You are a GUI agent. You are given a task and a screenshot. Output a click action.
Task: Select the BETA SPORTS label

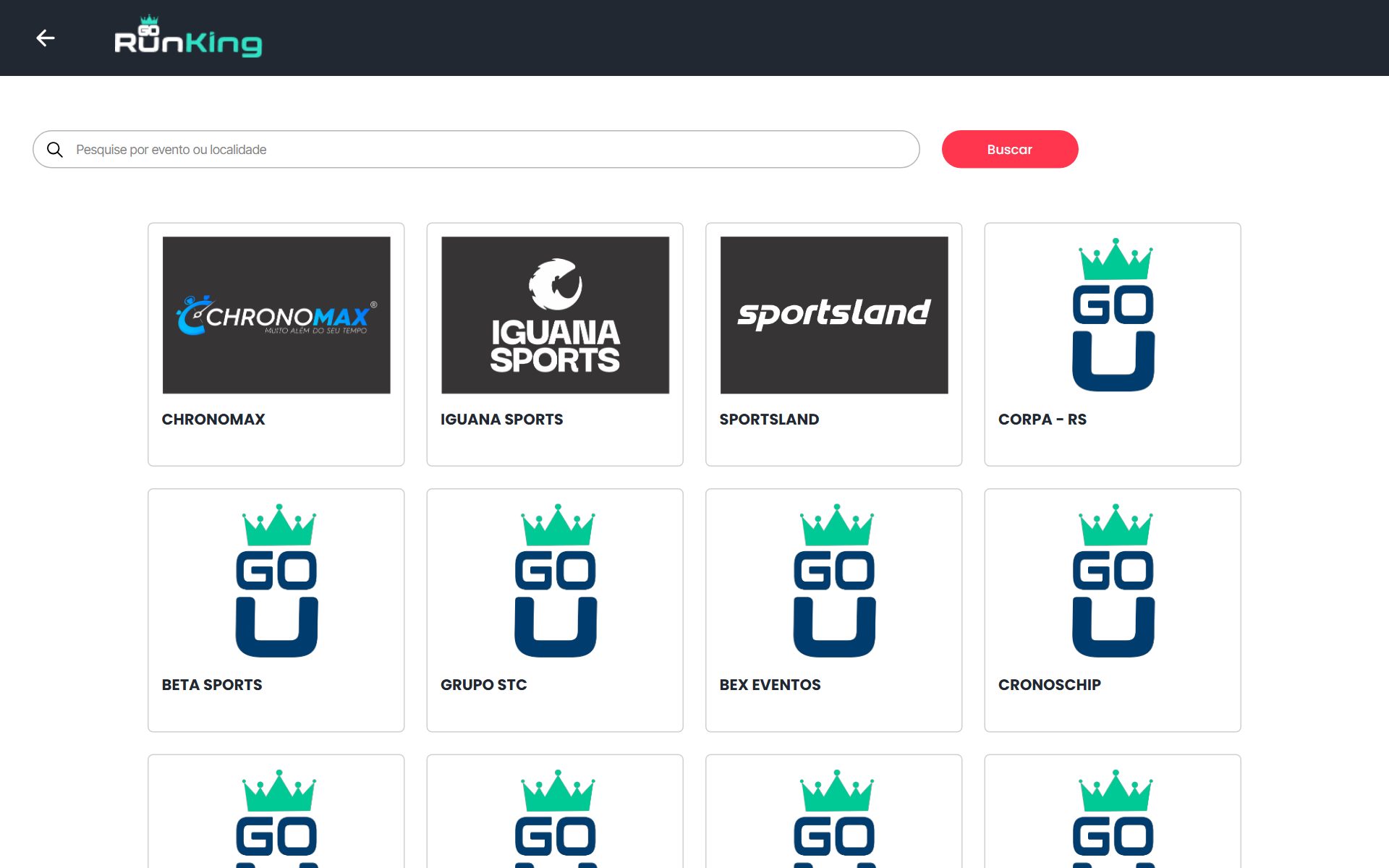pyautogui.click(x=212, y=685)
